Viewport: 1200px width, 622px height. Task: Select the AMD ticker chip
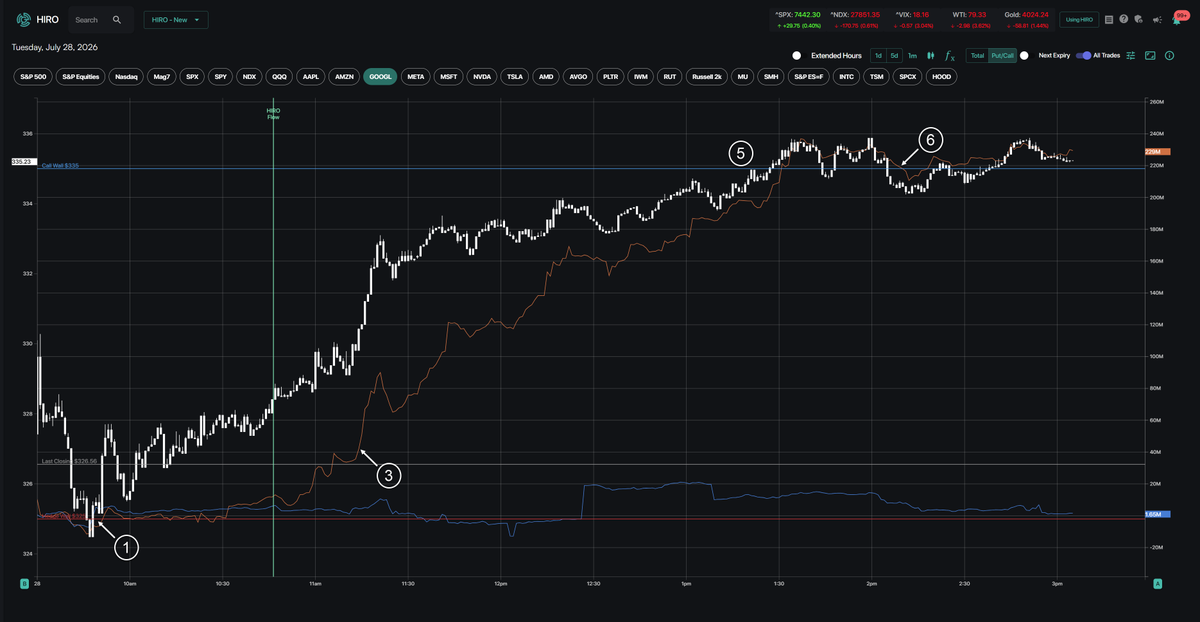tap(546, 76)
